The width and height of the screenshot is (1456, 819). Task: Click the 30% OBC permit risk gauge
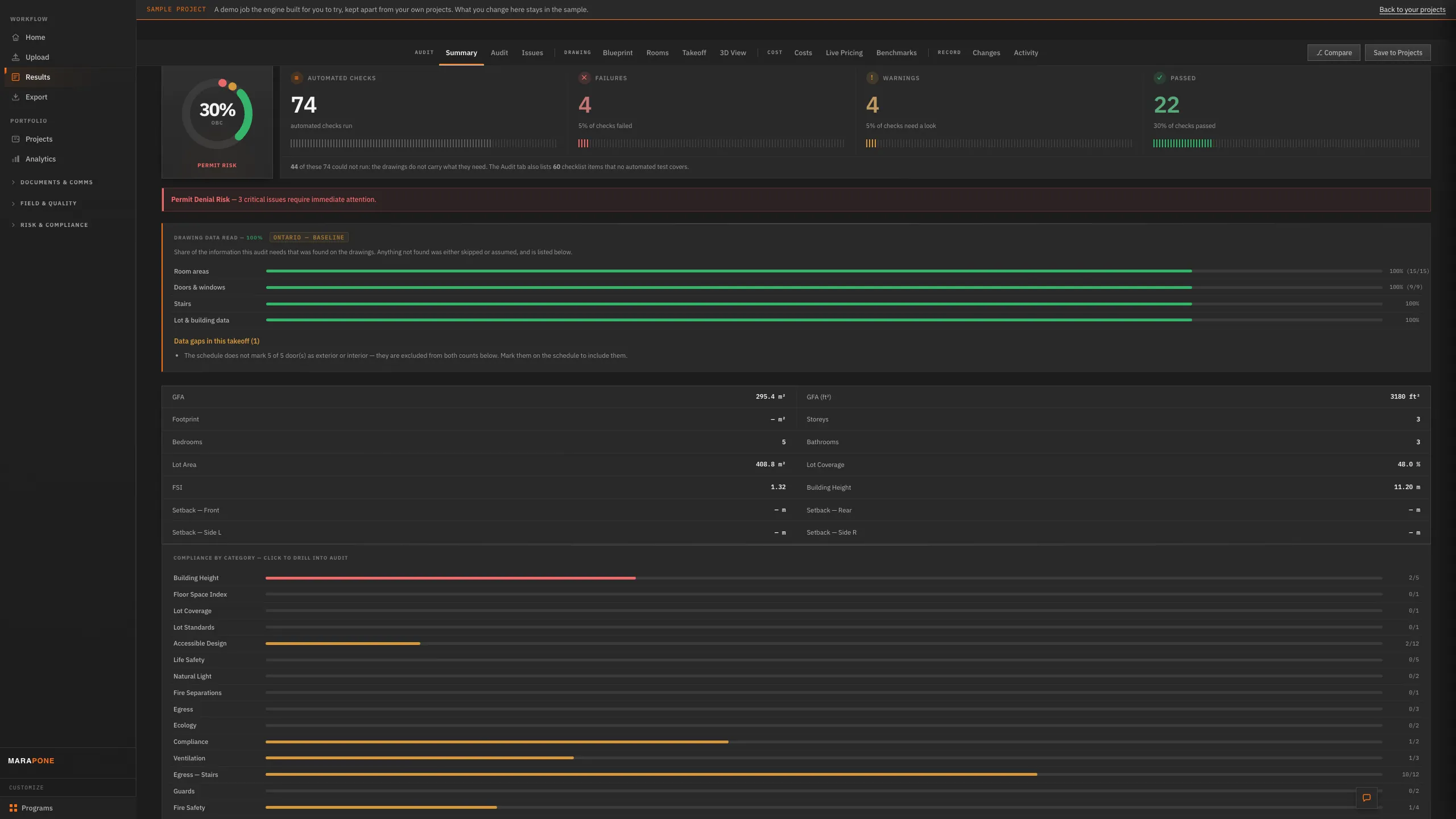[x=217, y=114]
